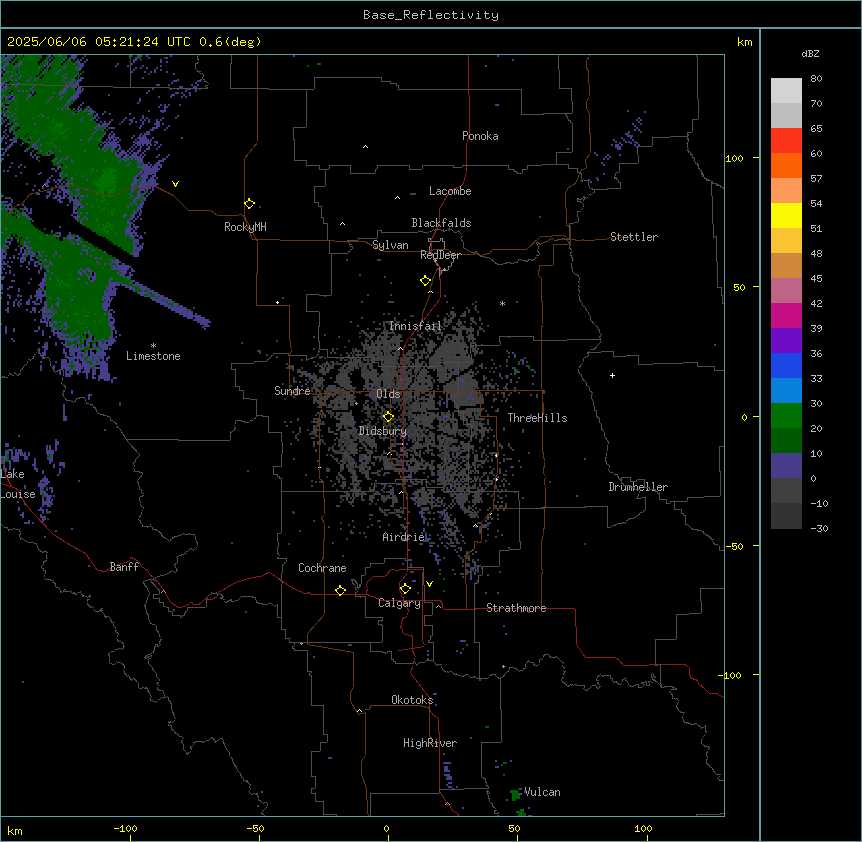Click the Calgary city label
Image resolution: width=862 pixels, height=842 pixels.
tap(399, 603)
